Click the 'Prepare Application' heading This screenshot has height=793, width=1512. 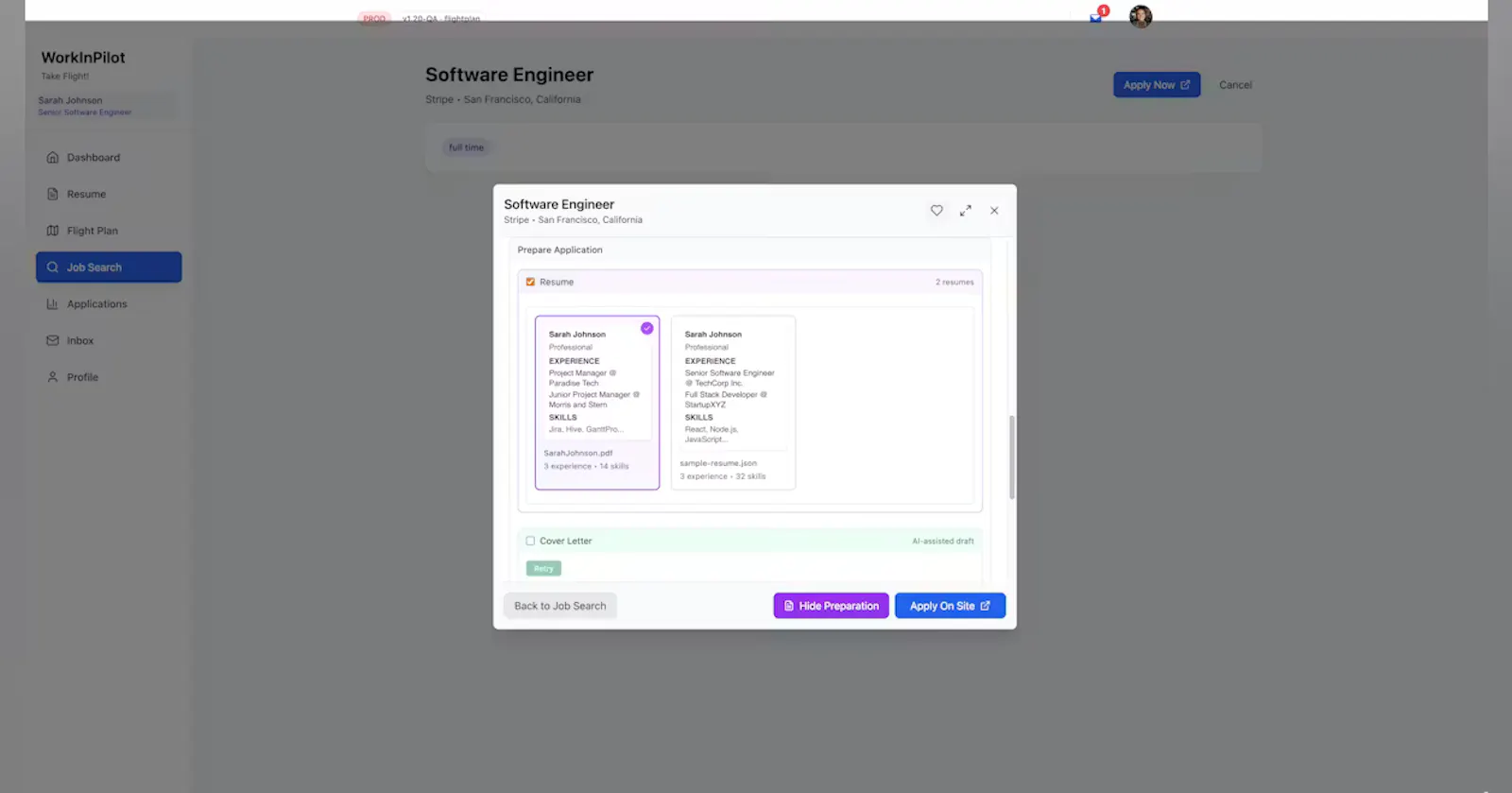(559, 250)
